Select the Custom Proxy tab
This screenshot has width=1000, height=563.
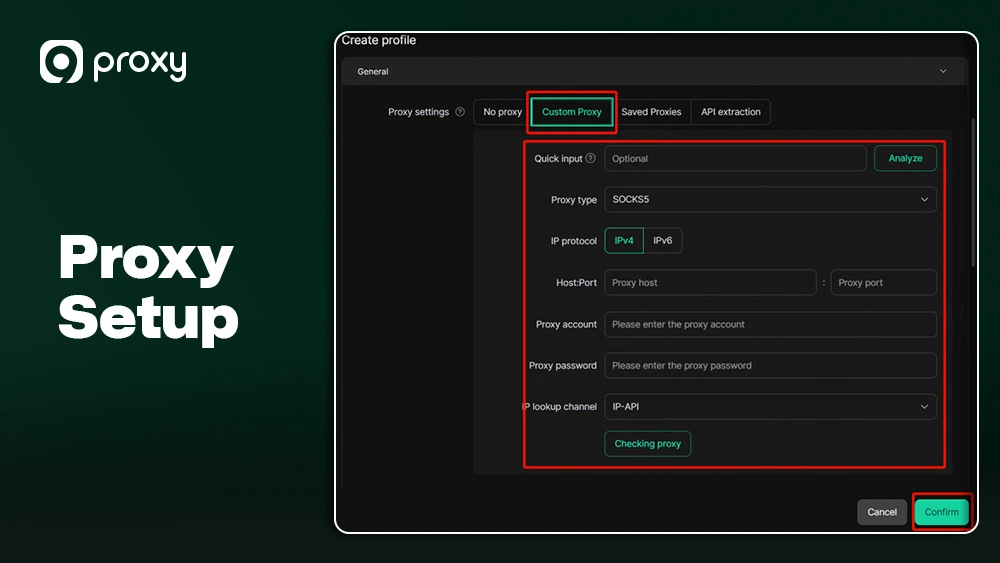(571, 112)
